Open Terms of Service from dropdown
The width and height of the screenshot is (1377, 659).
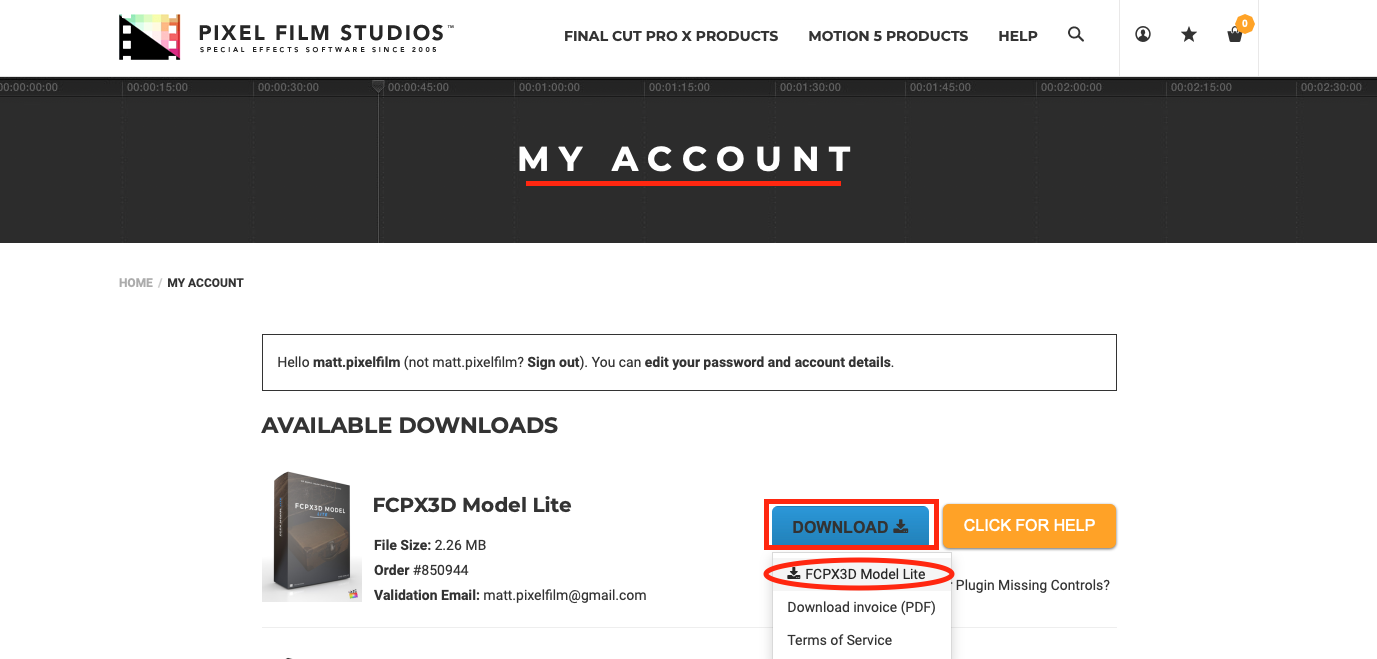[840, 640]
